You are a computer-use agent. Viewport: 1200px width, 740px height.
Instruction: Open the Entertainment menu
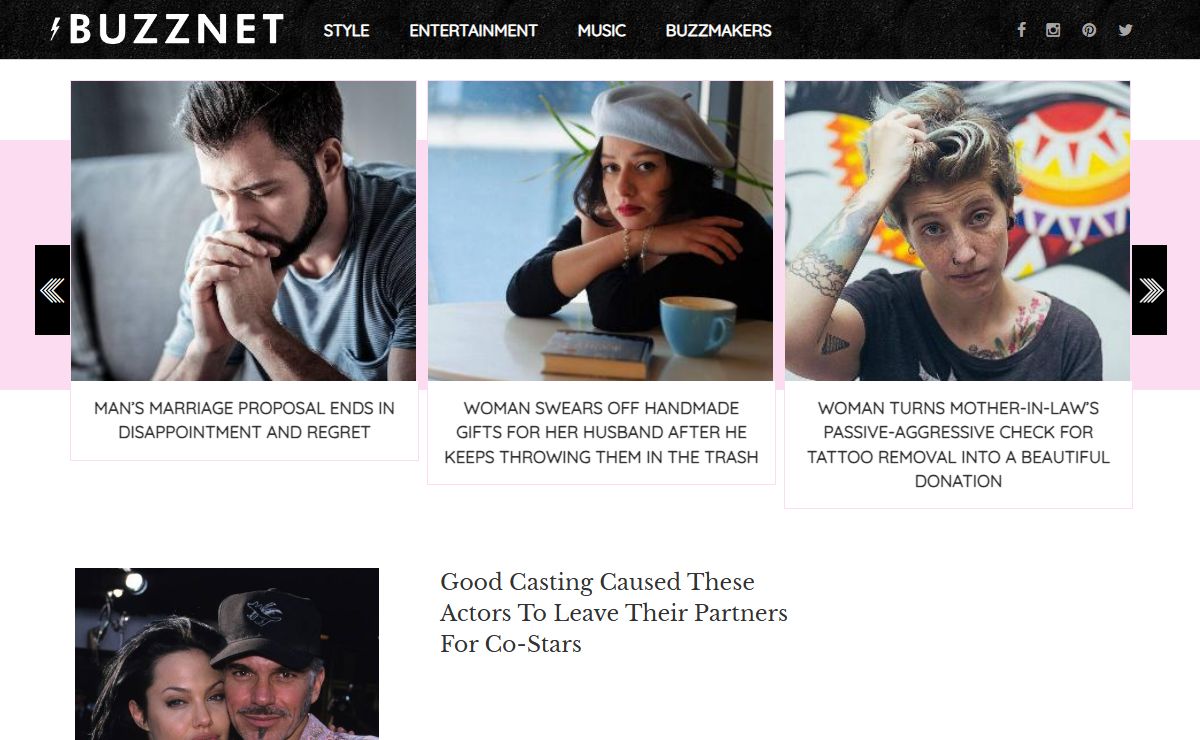coord(473,30)
